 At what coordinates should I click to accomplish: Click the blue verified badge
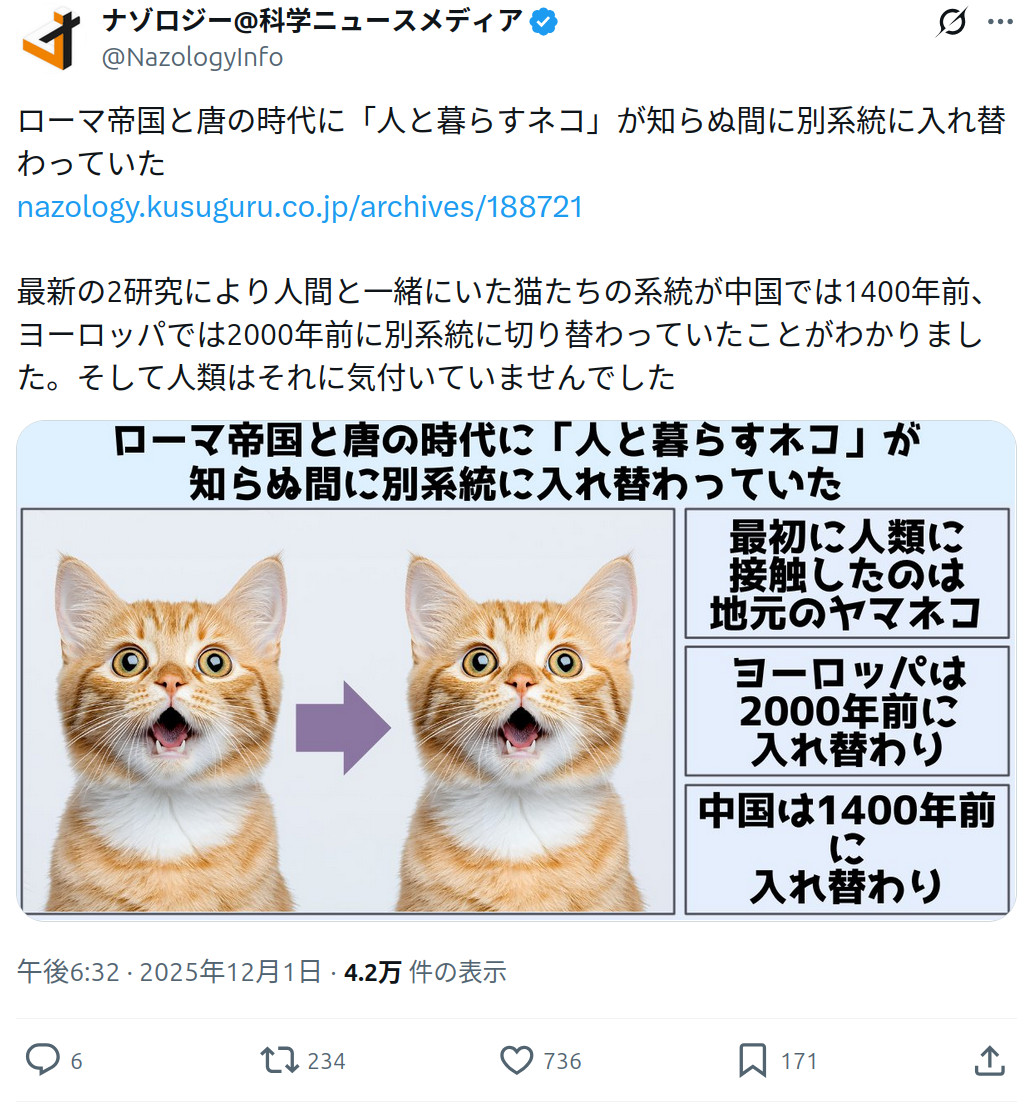tap(543, 21)
